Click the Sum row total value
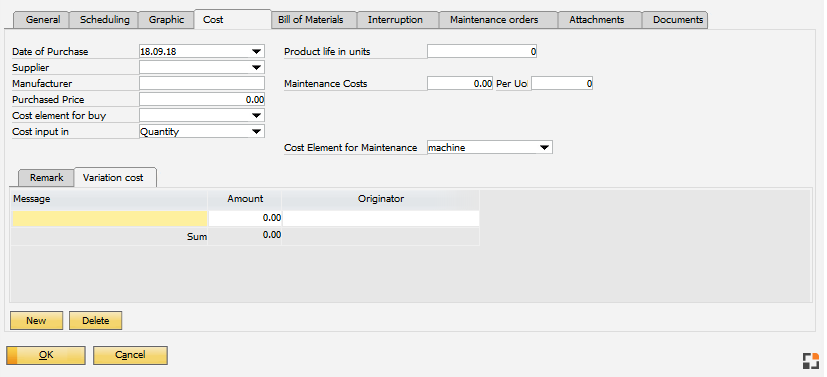The image size is (827, 377). click(272, 235)
